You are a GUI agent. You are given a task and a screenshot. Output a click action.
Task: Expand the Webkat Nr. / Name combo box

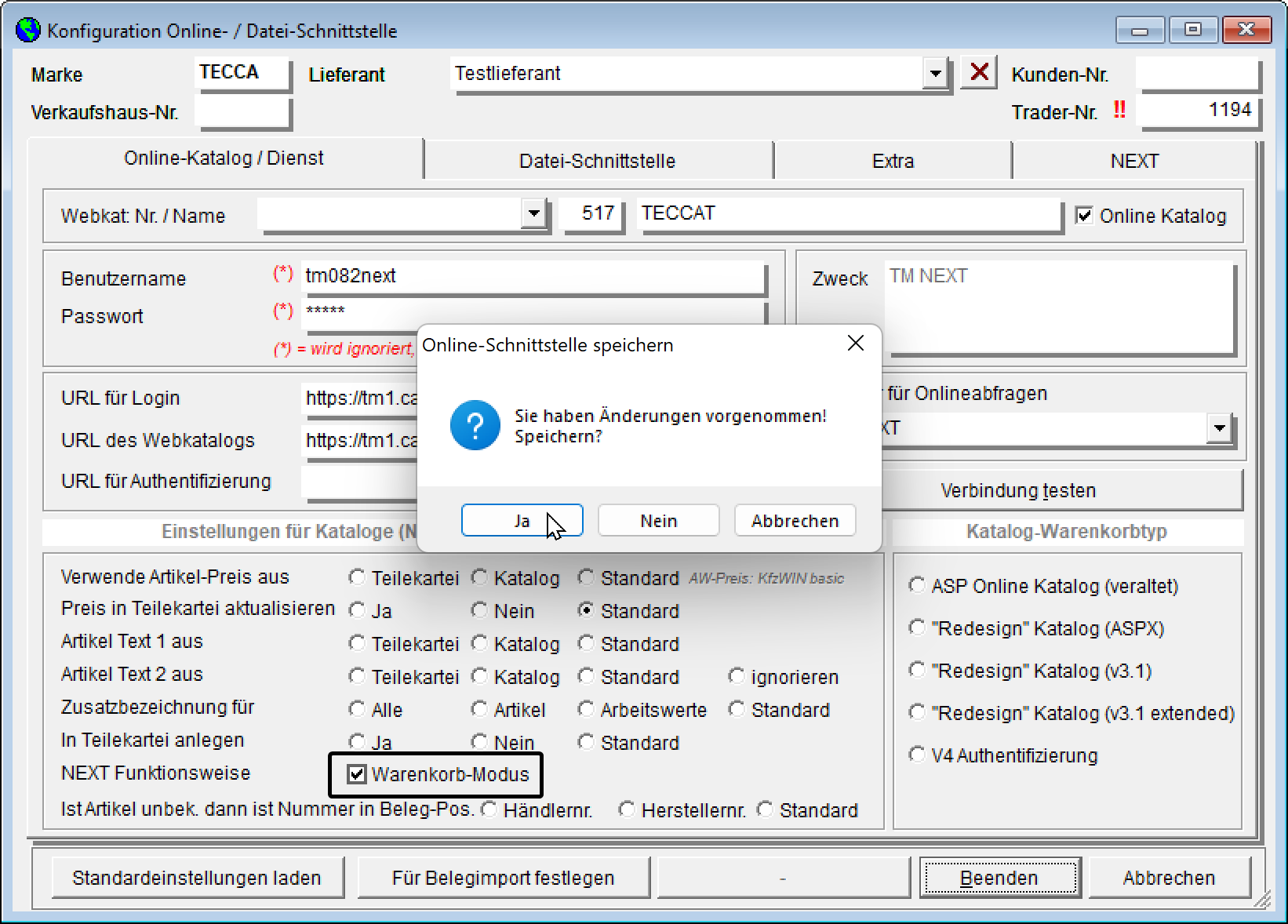tap(533, 213)
